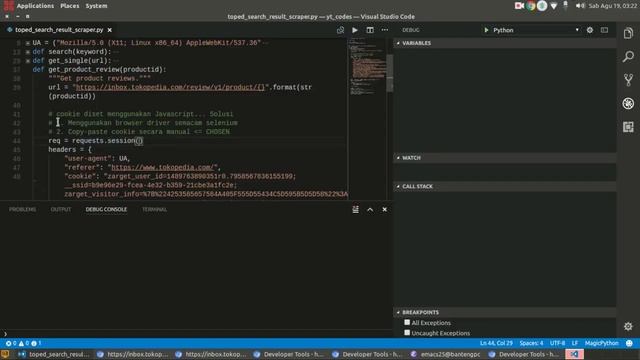Click UTF-8 encoding in status bar
The width and height of the screenshot is (640, 360).
[x=558, y=343]
